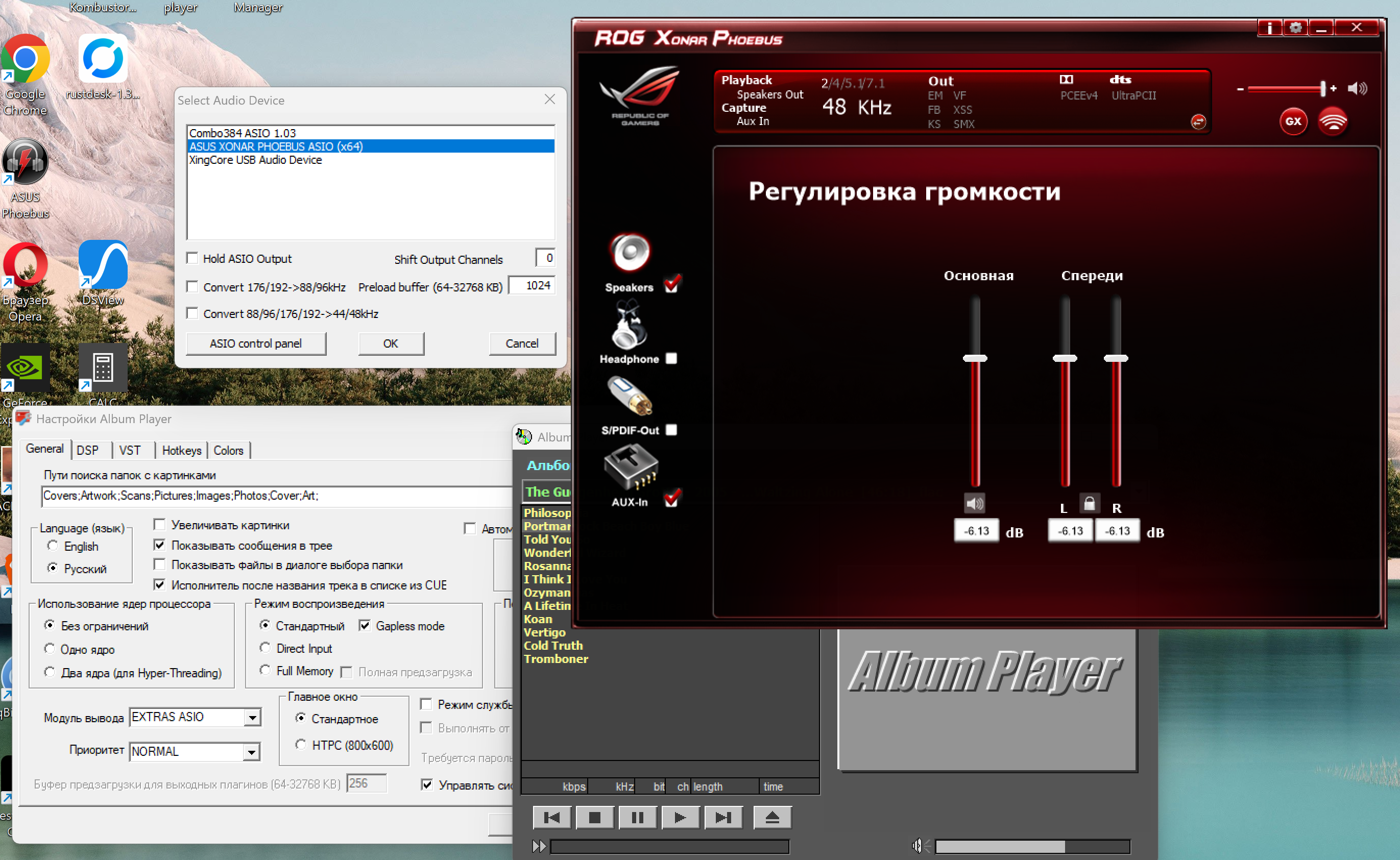1400x860 pixels.
Task: Click the Preload buffer field (1024)
Action: (532, 285)
